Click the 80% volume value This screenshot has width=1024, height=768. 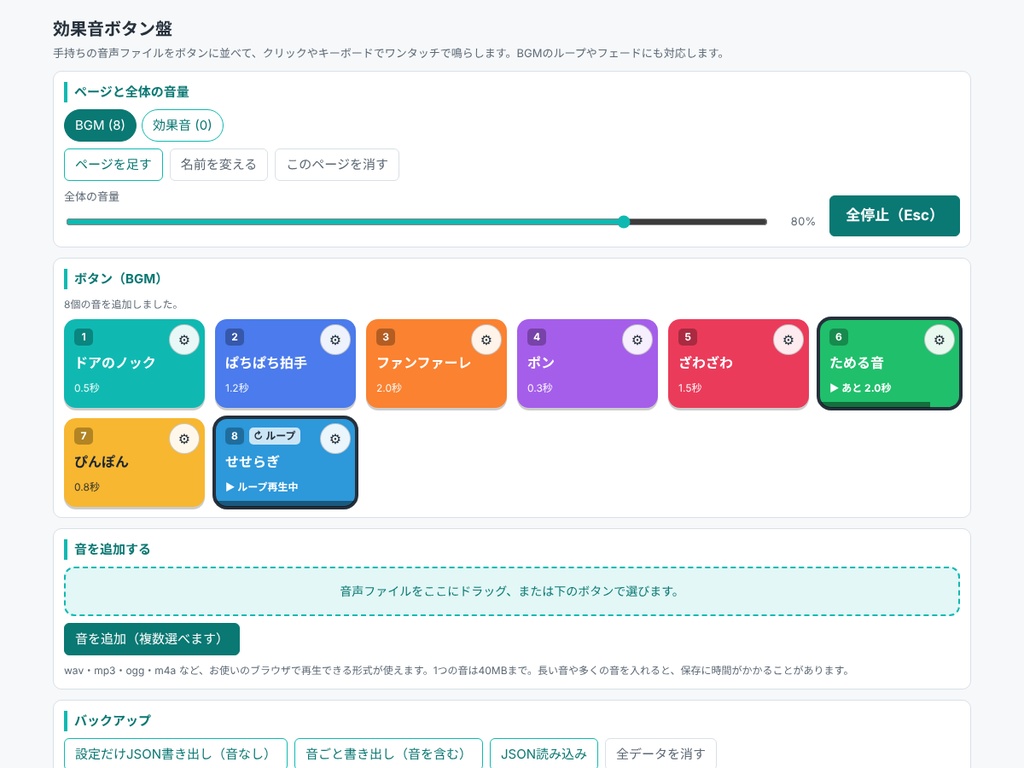pos(803,221)
